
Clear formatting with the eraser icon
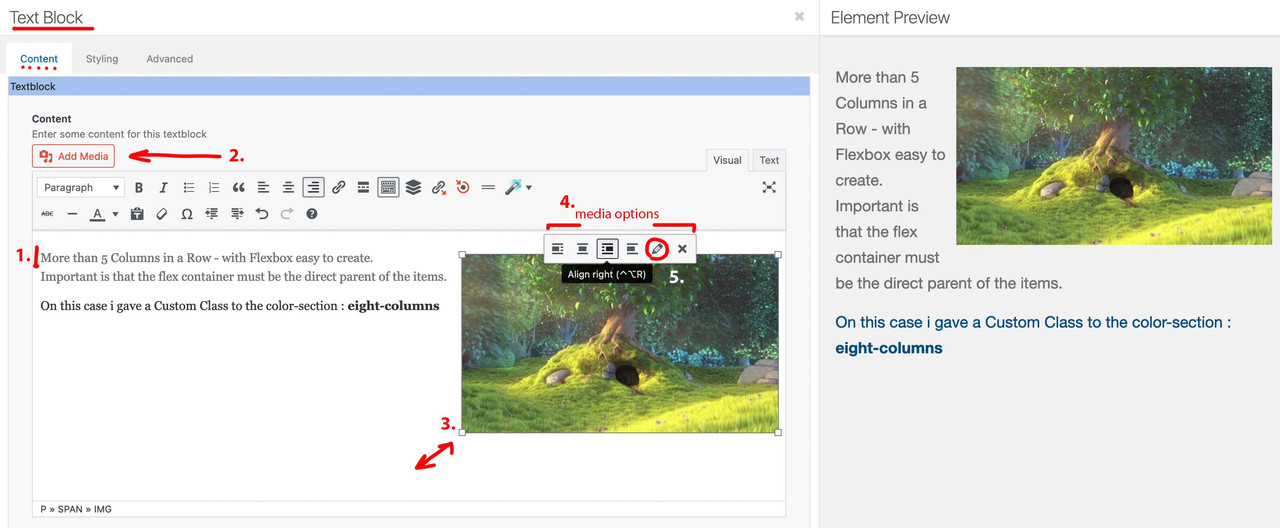coord(162,214)
